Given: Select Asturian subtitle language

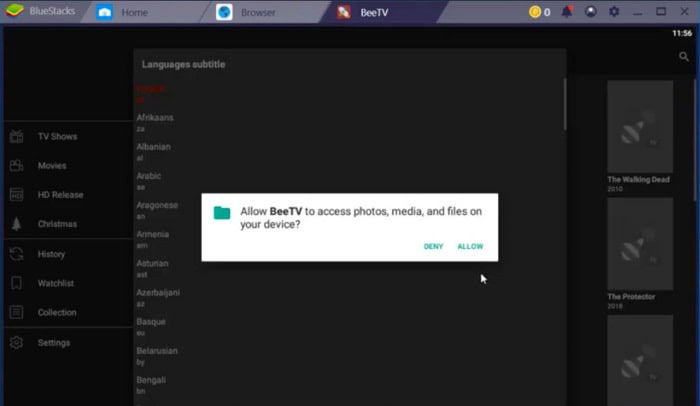Looking at the screenshot, I should click(x=152, y=268).
